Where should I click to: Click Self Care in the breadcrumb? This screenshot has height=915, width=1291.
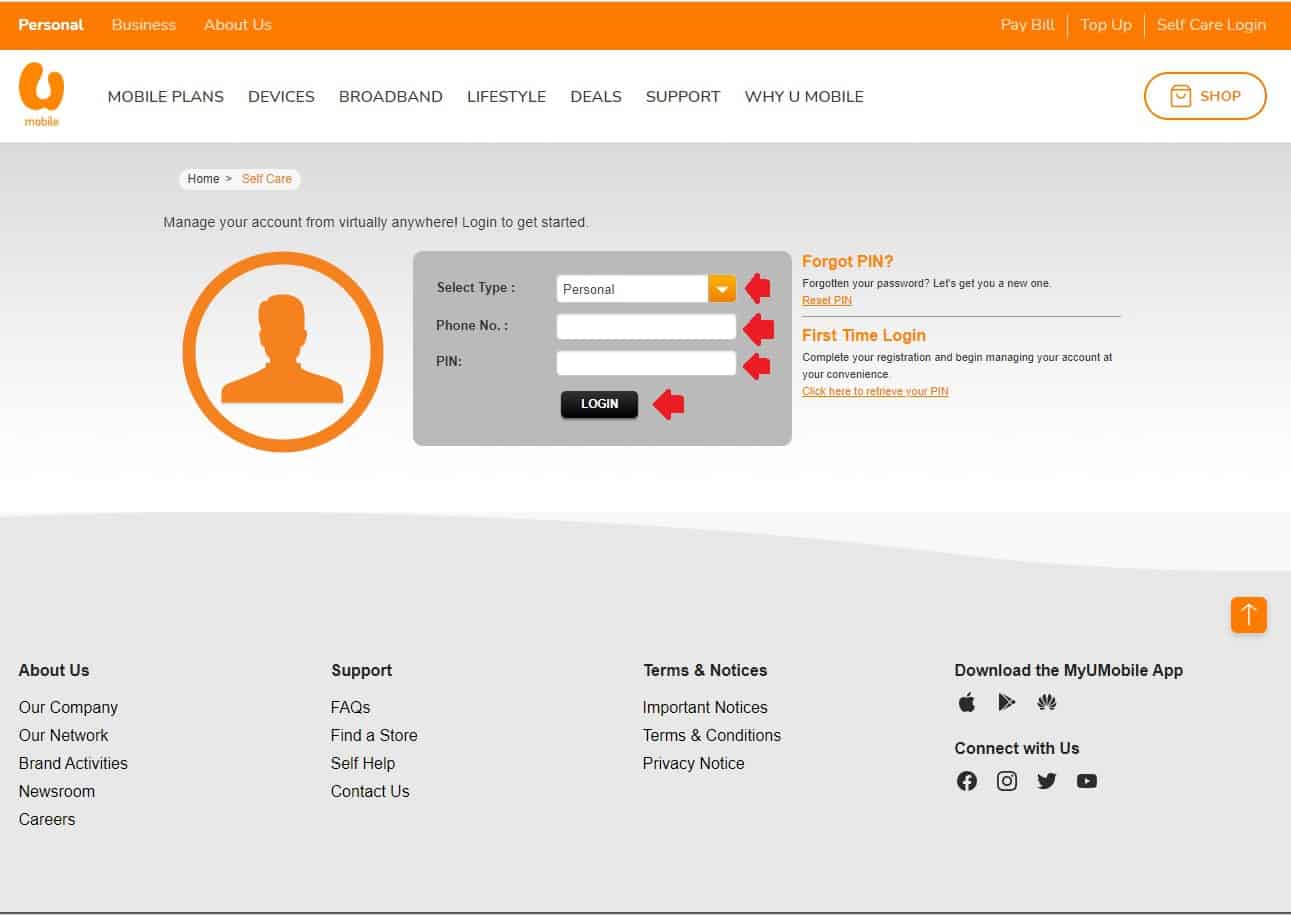click(267, 179)
